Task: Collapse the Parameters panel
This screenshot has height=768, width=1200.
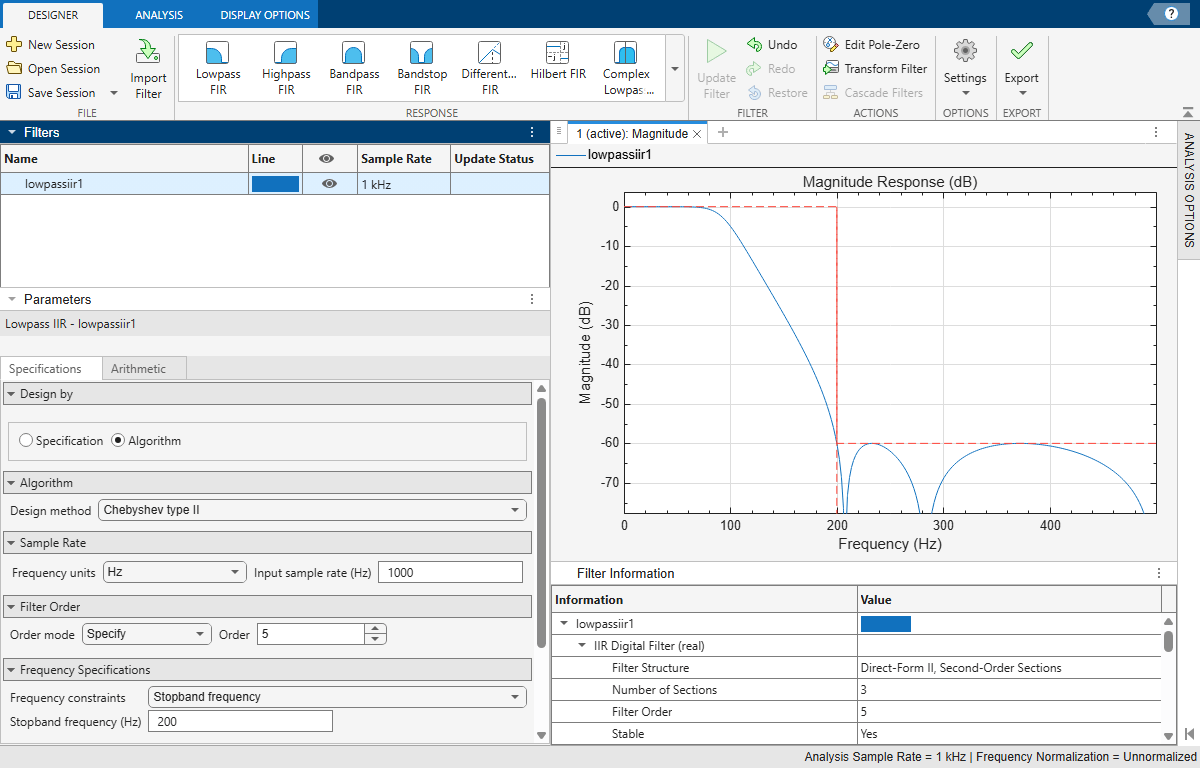Action: (x=11, y=299)
